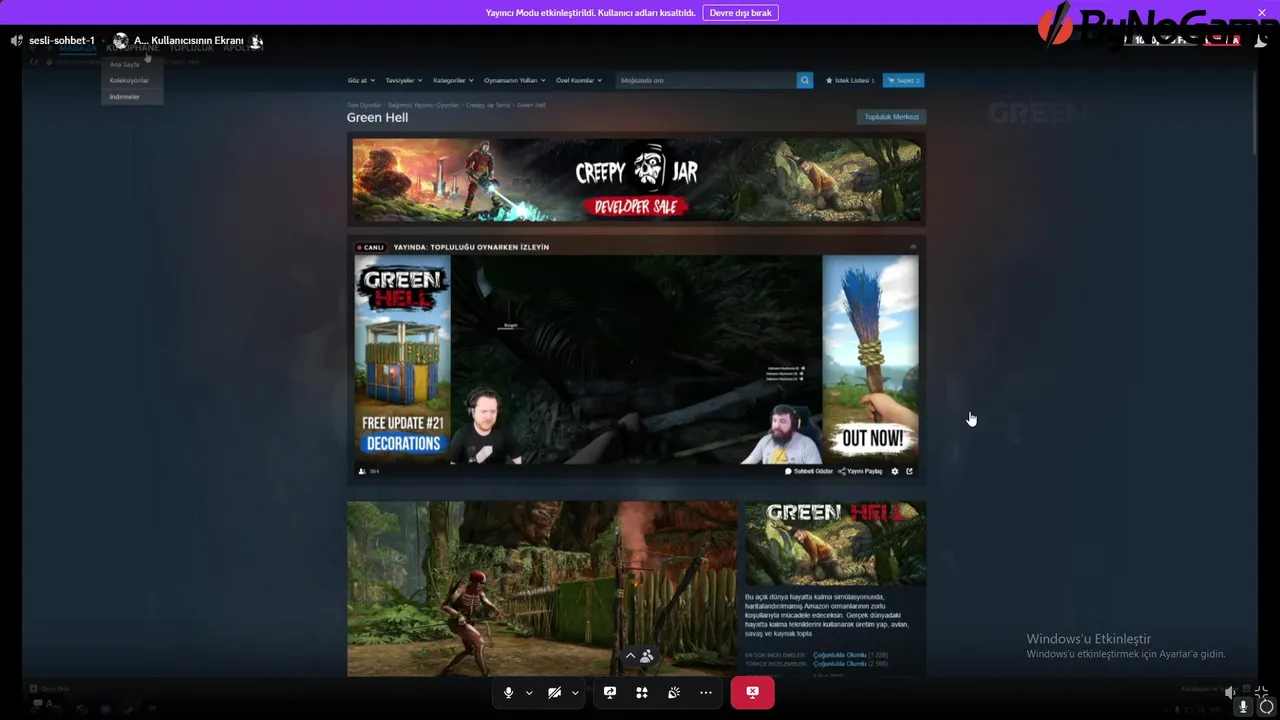This screenshot has height=720, width=1280.
Task: Click the Free Update #21 Decorations panel
Action: [x=402, y=359]
